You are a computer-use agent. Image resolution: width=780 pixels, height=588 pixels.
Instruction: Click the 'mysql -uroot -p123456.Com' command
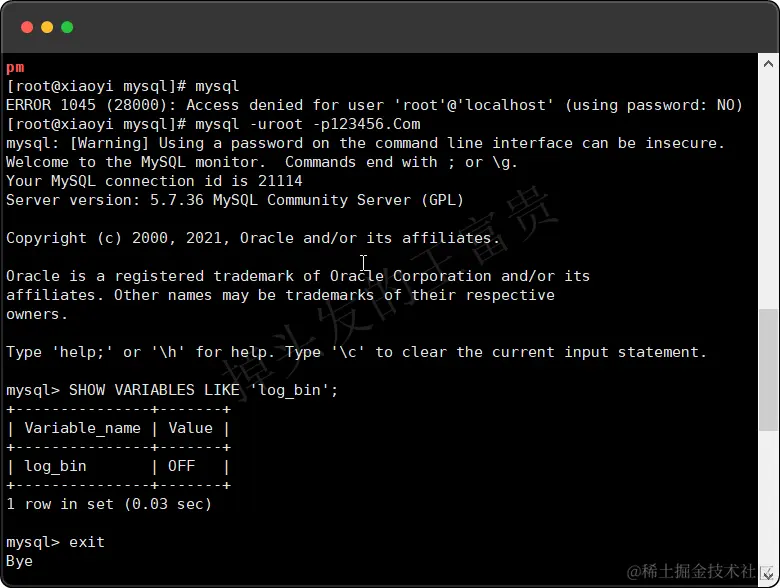coord(308,124)
